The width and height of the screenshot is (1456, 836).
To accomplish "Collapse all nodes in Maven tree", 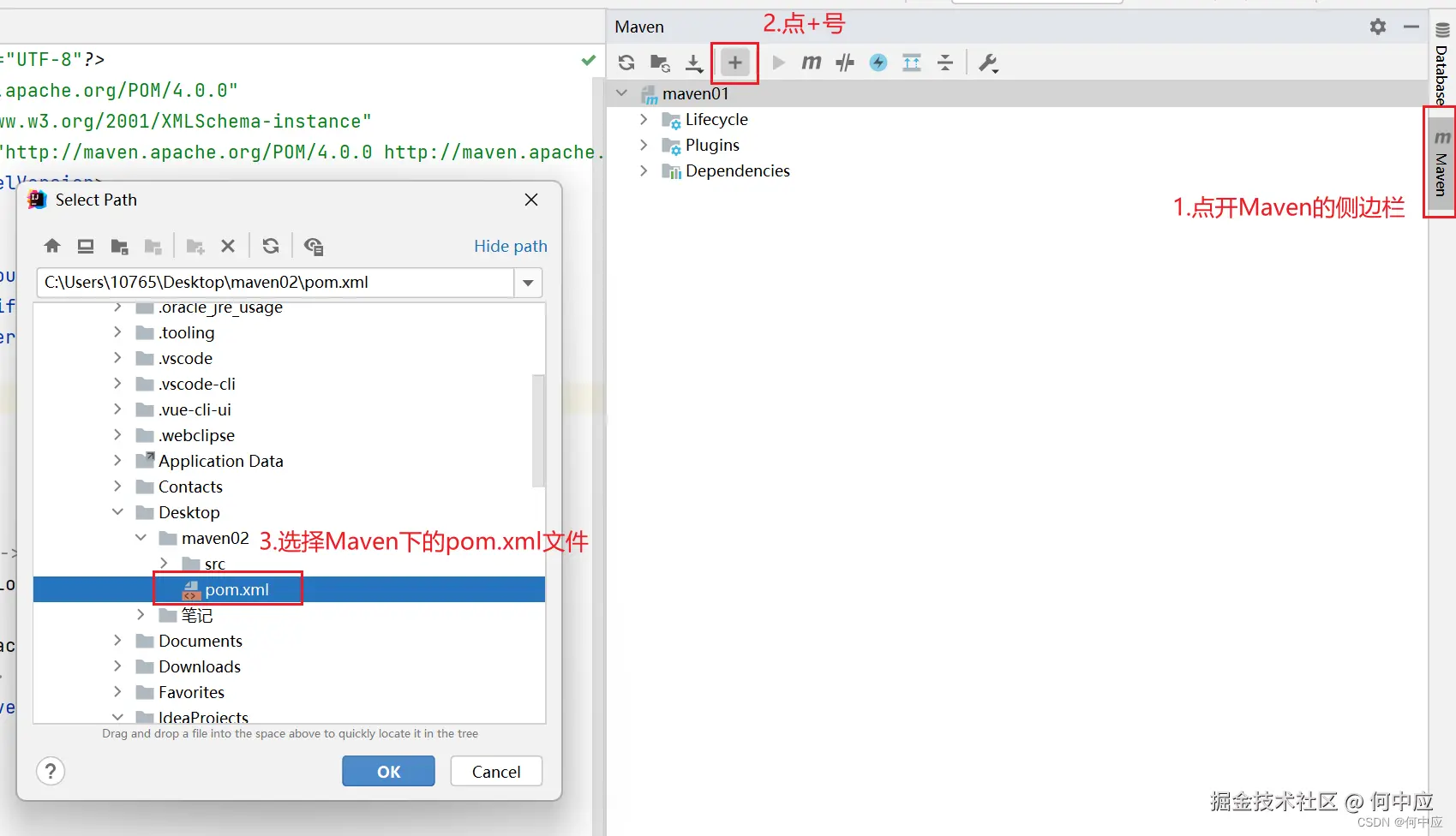I will point(945,63).
